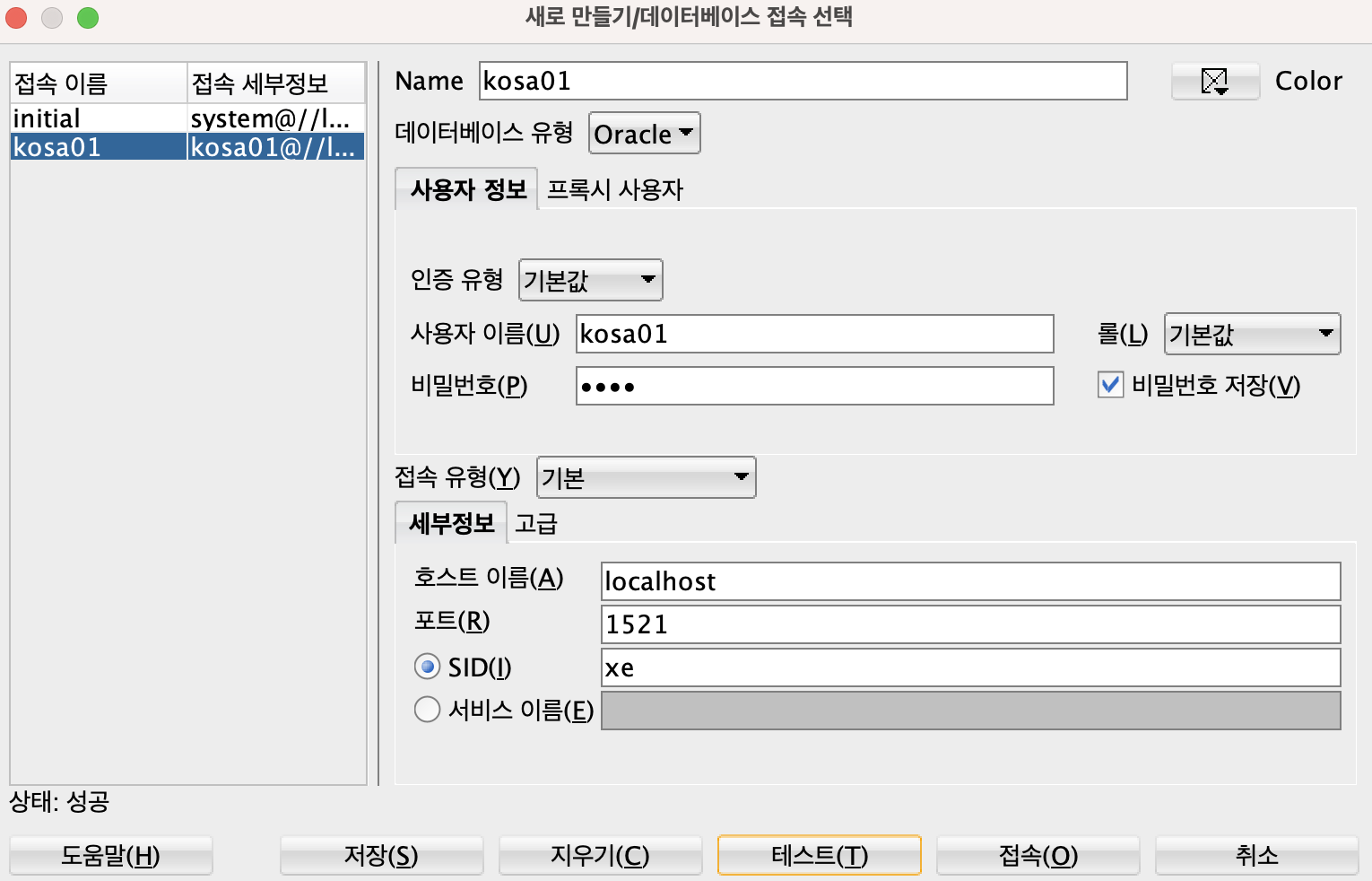Open the 롤 기본값 dropdown
Viewport: 1372px width, 881px height.
point(1252,335)
